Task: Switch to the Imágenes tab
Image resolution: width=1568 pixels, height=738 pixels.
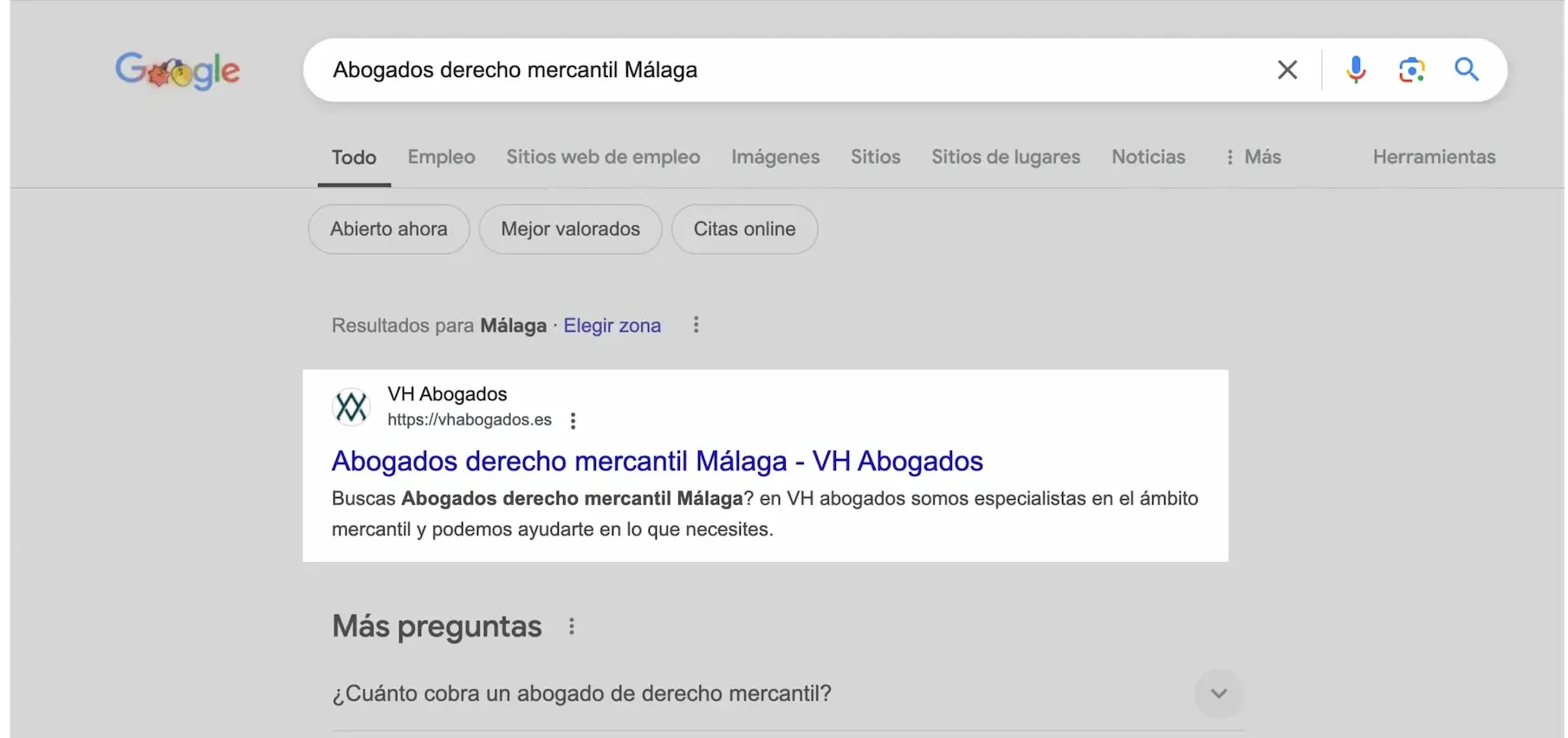Action: coord(774,157)
